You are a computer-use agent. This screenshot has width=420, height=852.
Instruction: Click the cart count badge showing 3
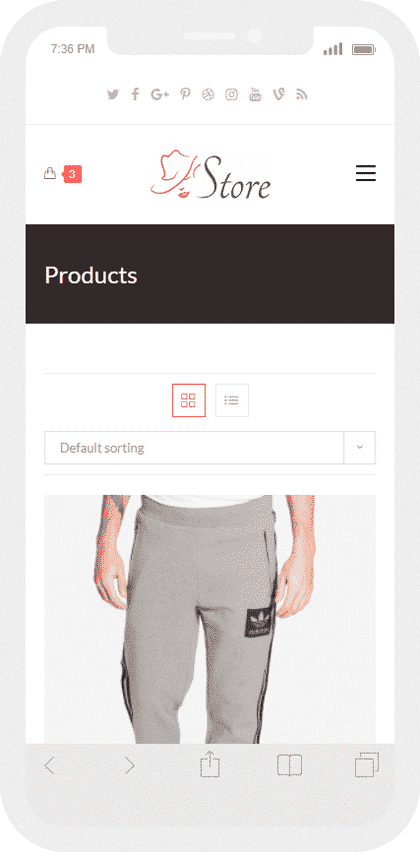(72, 174)
